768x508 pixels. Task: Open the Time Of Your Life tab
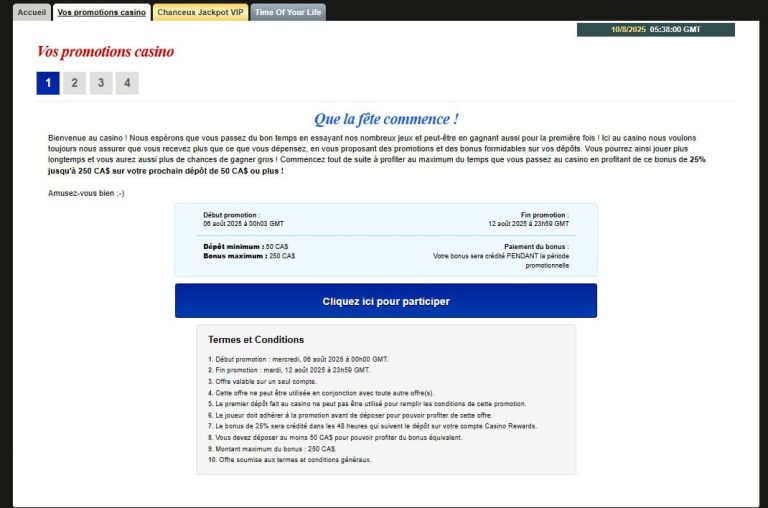(x=287, y=12)
